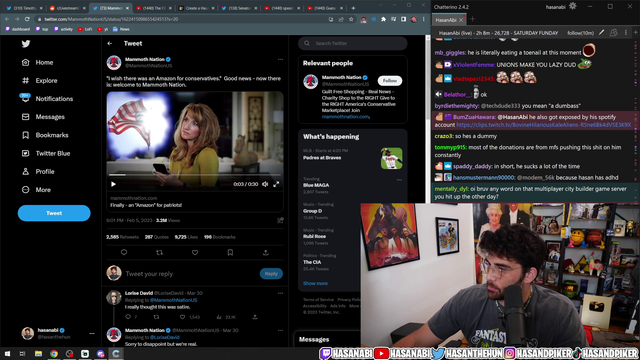Add a new Chatterino tab with plus
This screenshot has height=360, width=640.
[x=472, y=19]
